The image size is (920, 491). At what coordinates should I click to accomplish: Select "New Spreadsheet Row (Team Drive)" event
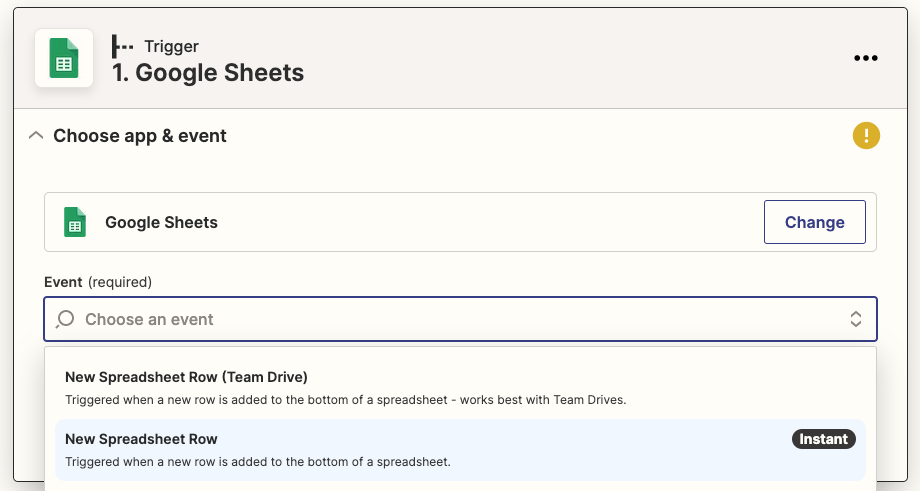click(186, 377)
